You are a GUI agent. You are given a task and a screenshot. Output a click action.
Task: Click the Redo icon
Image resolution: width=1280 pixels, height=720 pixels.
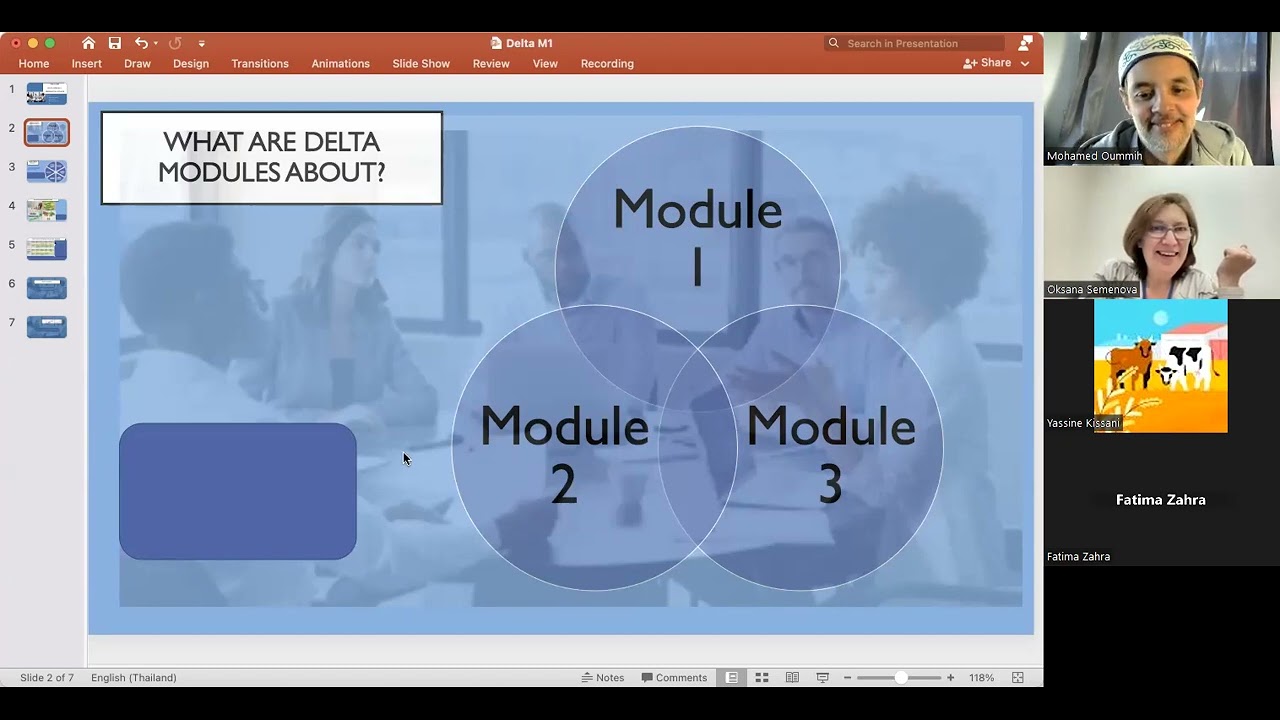(x=175, y=43)
